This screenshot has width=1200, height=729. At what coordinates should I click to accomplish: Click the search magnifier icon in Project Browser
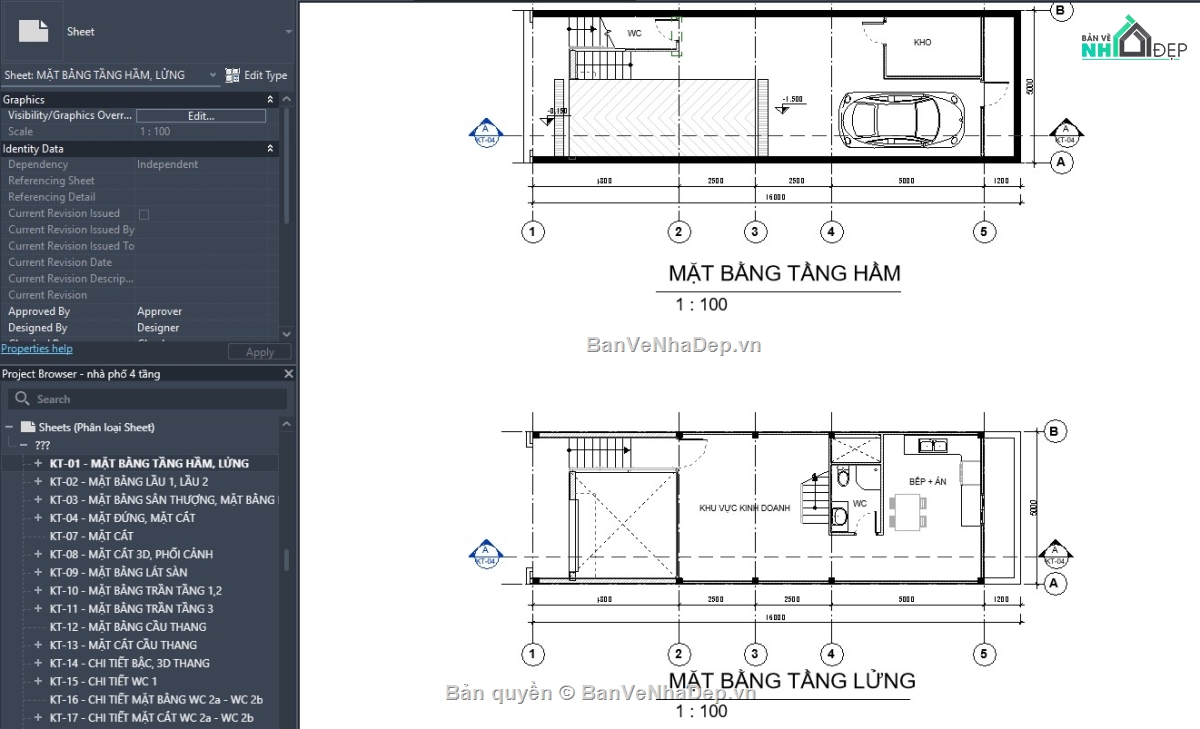(23, 399)
